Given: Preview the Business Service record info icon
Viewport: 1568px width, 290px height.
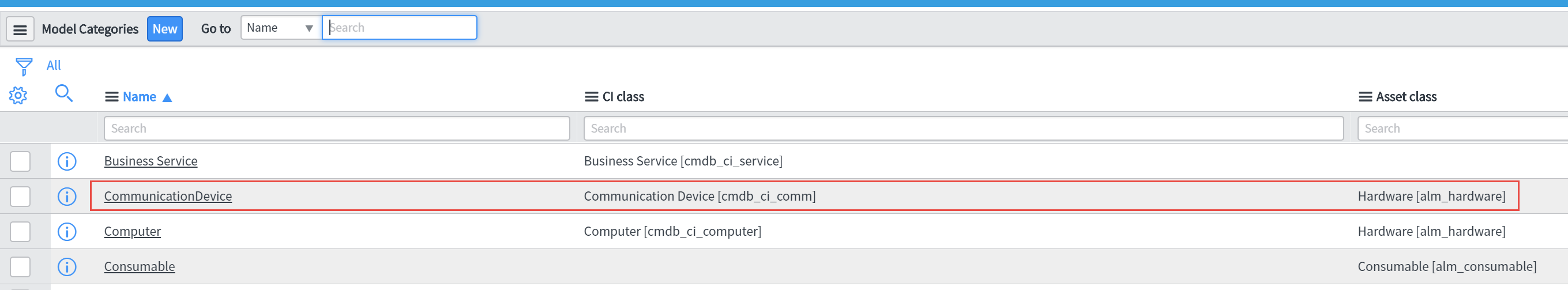Looking at the screenshot, I should click(x=67, y=161).
